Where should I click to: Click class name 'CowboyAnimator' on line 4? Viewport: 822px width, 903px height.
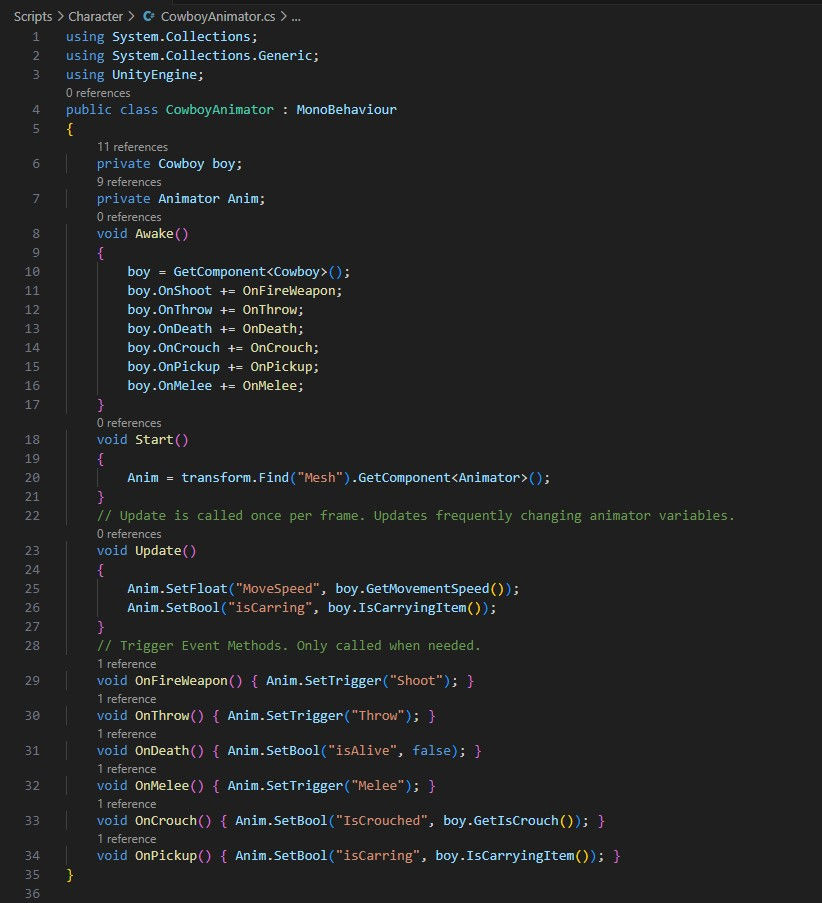(219, 110)
